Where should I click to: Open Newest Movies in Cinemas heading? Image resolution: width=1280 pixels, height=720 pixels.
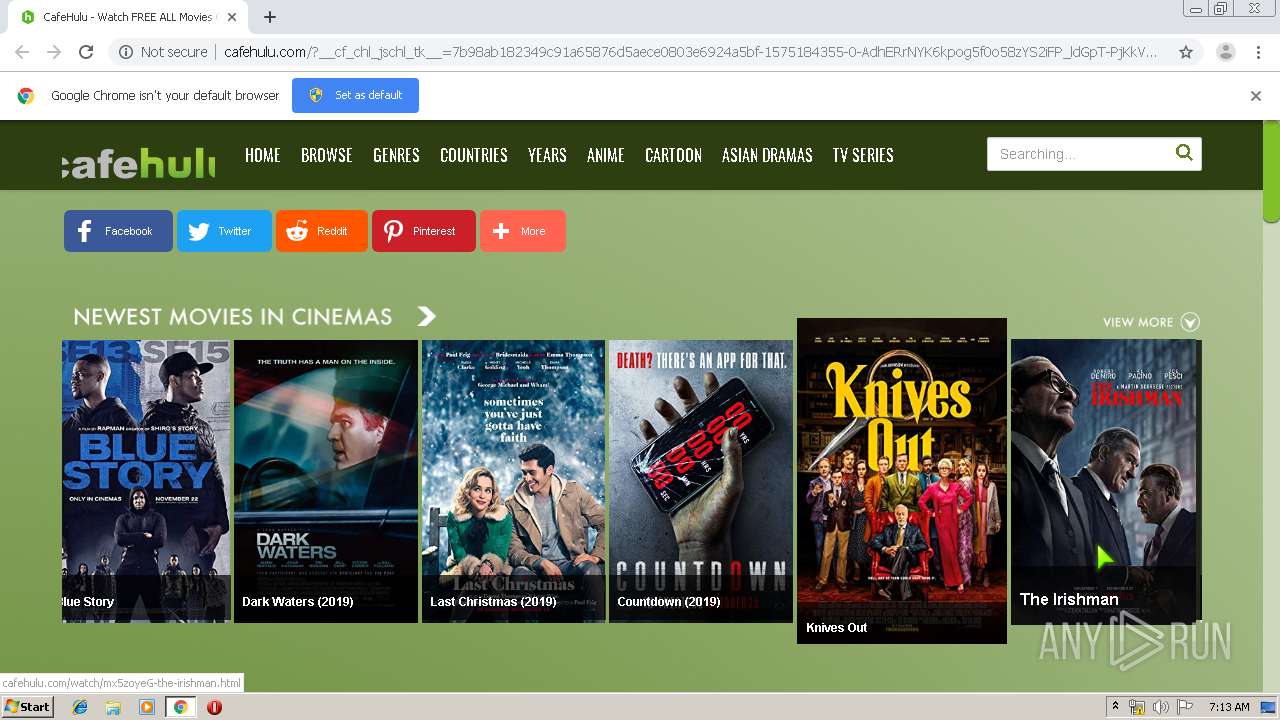[x=233, y=317]
